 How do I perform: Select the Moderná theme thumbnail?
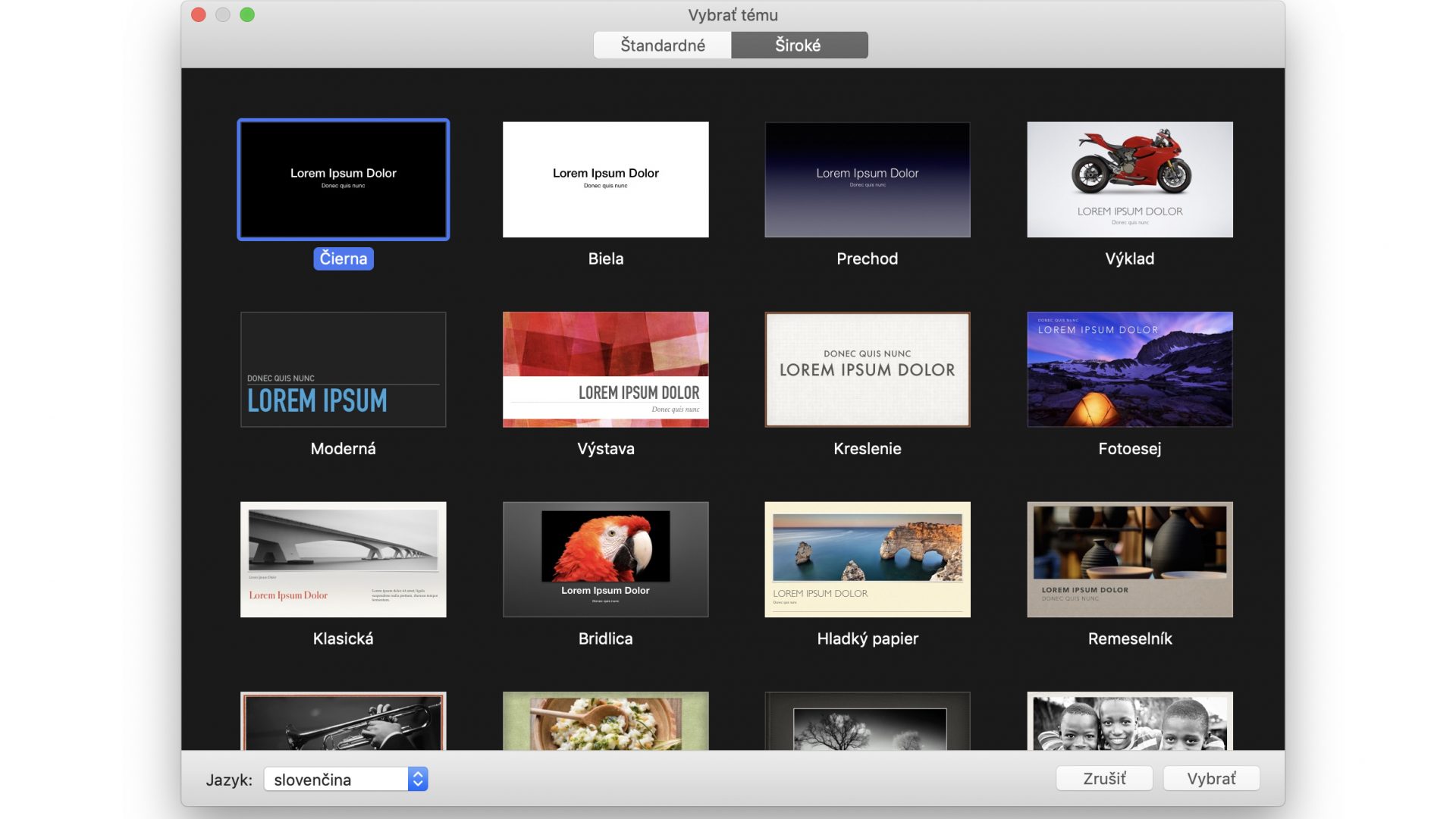click(x=344, y=369)
